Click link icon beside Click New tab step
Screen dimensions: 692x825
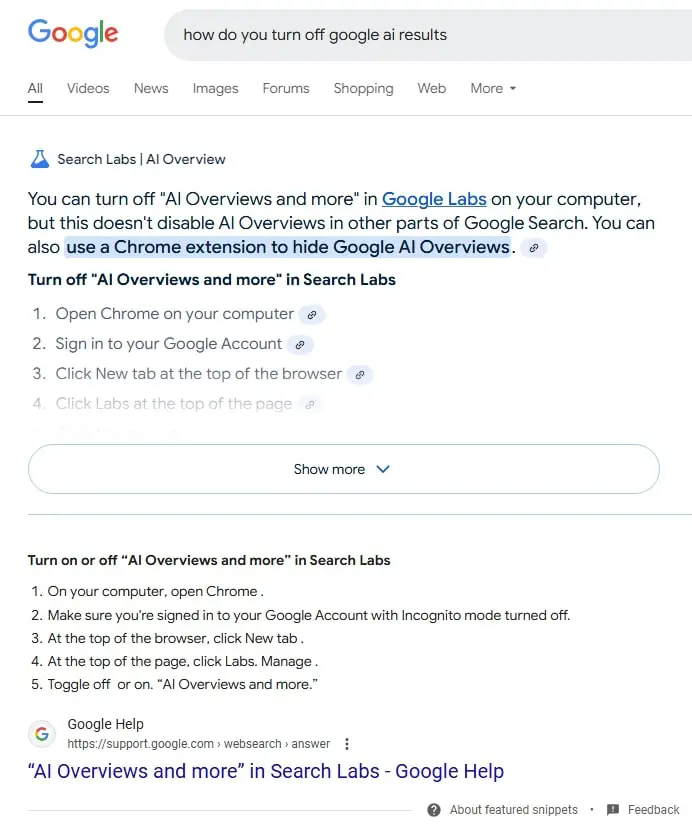(360, 375)
